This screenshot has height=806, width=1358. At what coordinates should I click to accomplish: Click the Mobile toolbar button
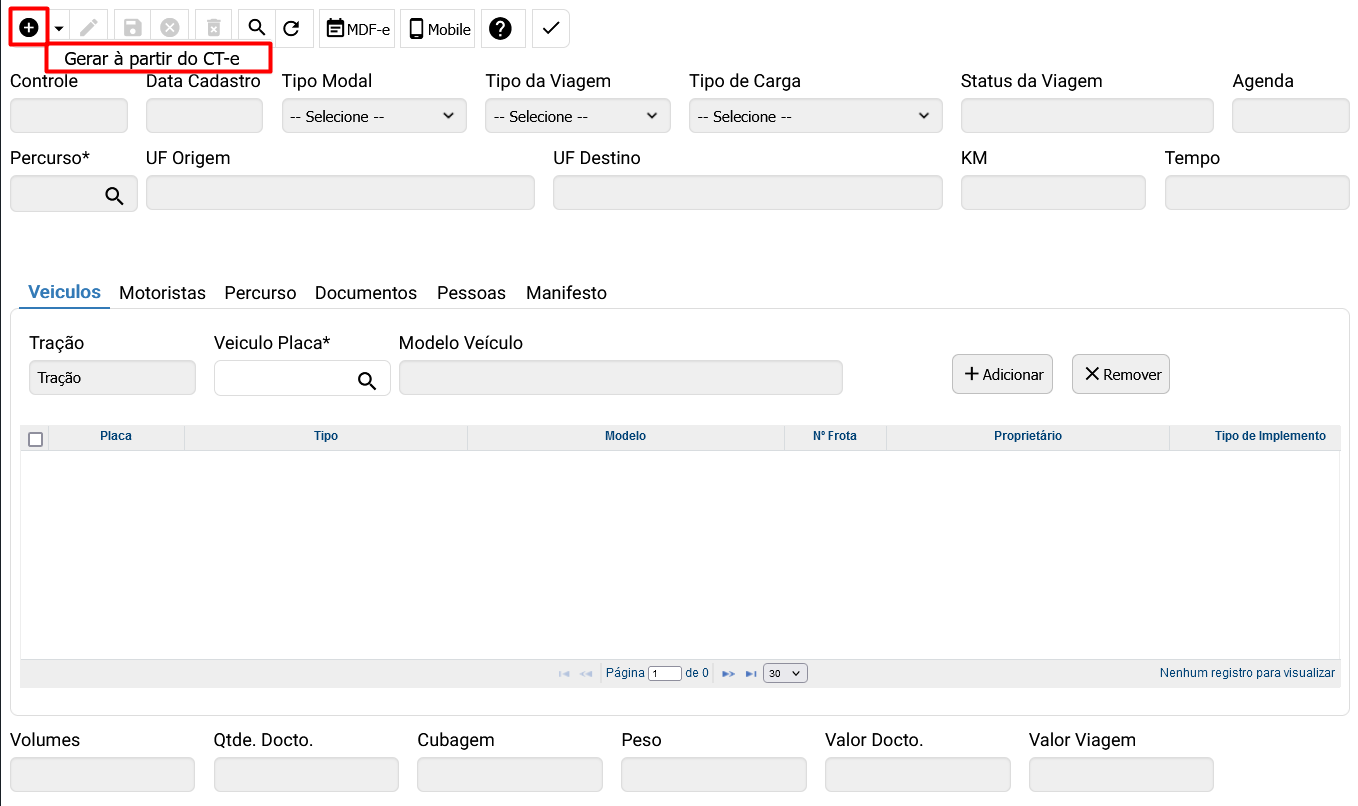[439, 29]
